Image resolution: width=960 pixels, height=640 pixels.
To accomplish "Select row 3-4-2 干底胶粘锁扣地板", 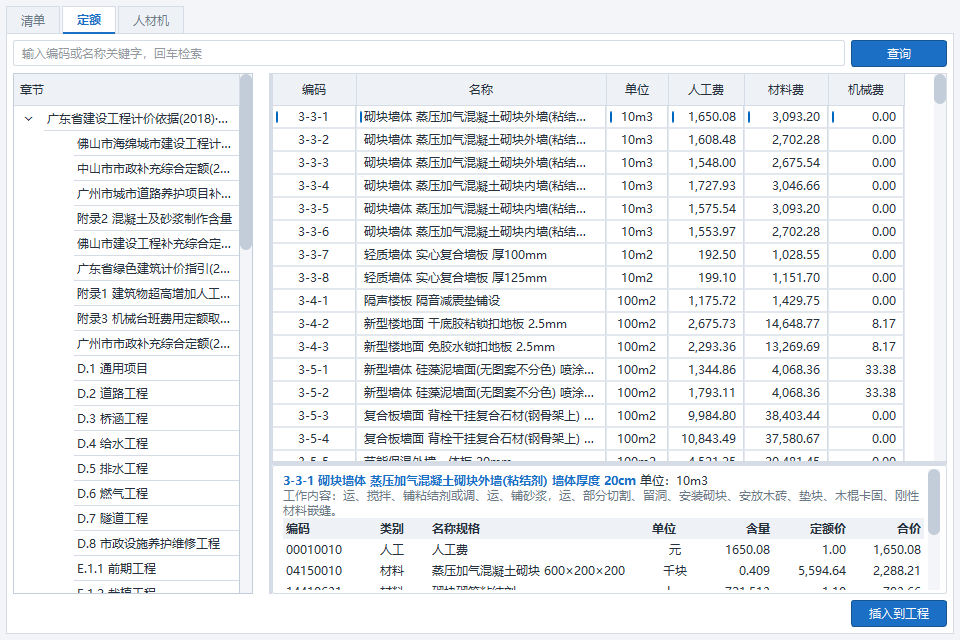I will pyautogui.click(x=588, y=323).
